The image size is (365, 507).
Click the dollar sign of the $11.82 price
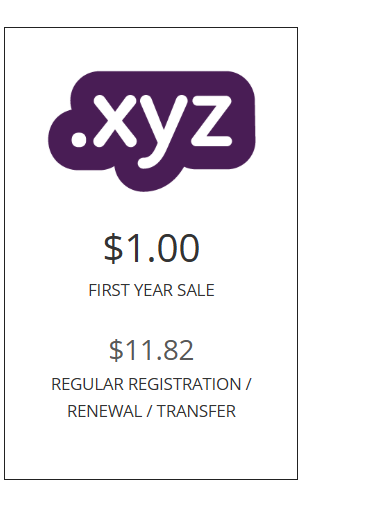tap(116, 350)
